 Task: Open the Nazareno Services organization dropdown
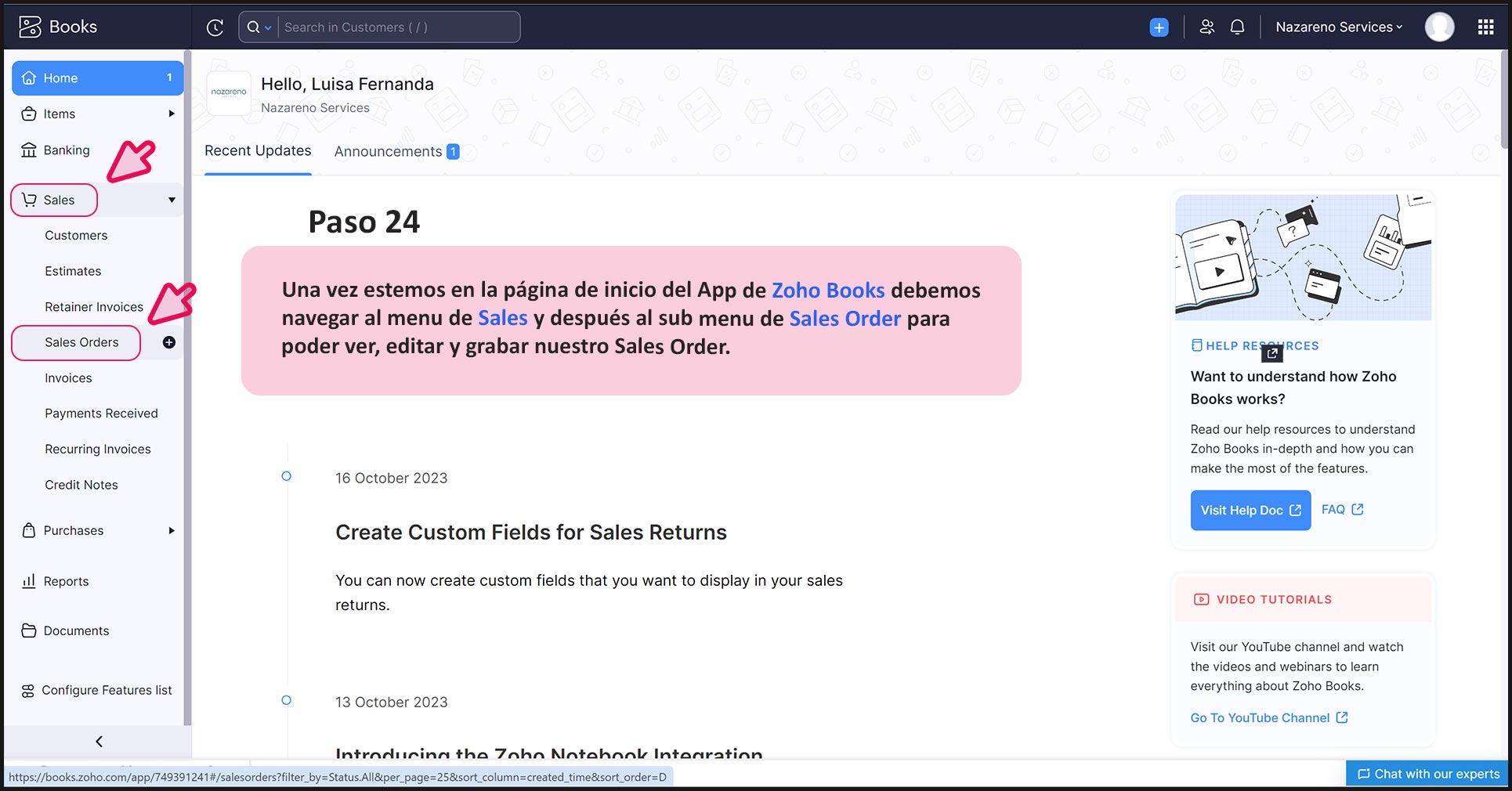(x=1338, y=27)
